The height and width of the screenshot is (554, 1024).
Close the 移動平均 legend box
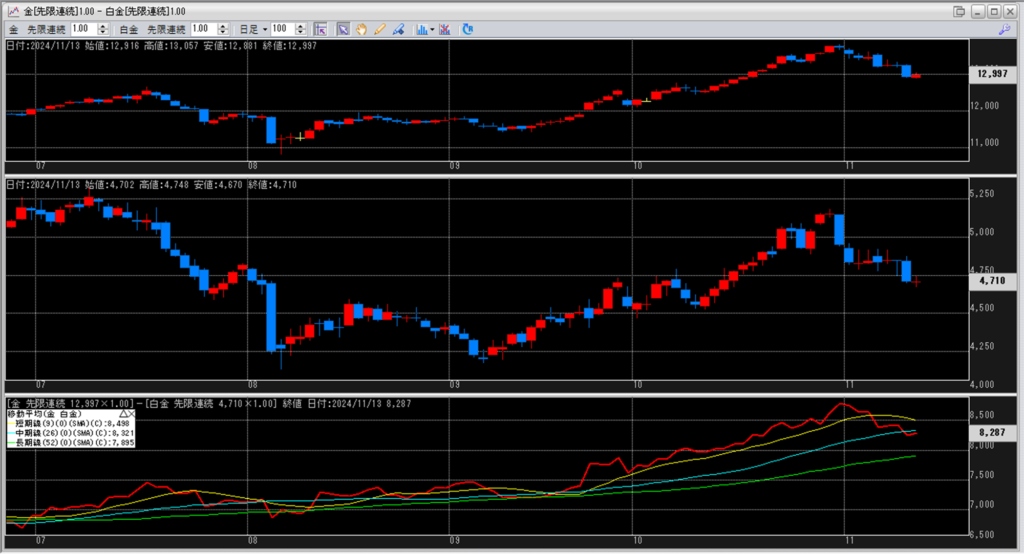[131, 414]
